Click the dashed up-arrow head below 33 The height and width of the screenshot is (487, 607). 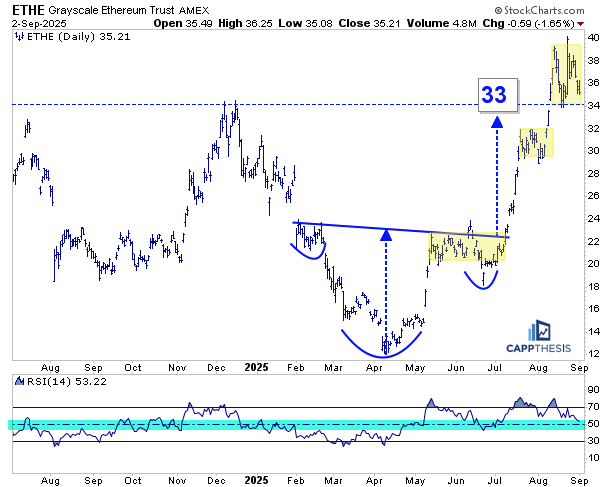click(497, 122)
